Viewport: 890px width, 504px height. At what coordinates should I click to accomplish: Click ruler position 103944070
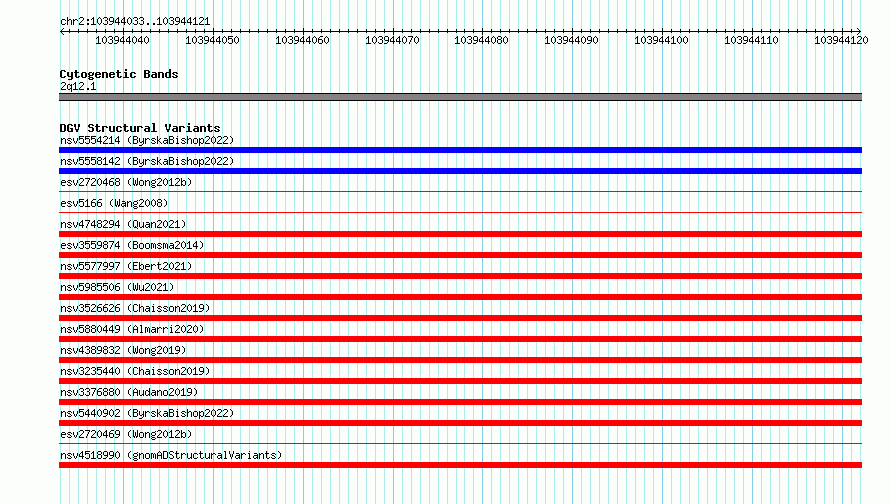(x=392, y=40)
